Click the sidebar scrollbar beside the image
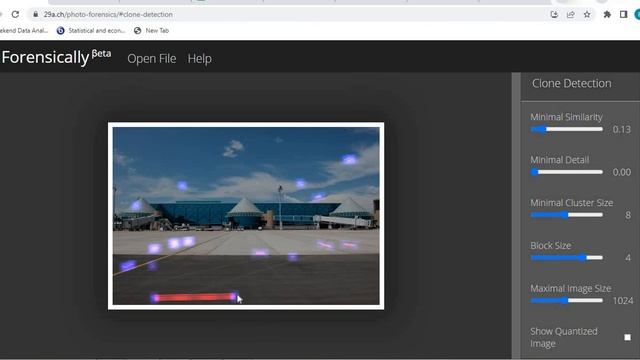This screenshot has height=360, width=640. (516, 216)
